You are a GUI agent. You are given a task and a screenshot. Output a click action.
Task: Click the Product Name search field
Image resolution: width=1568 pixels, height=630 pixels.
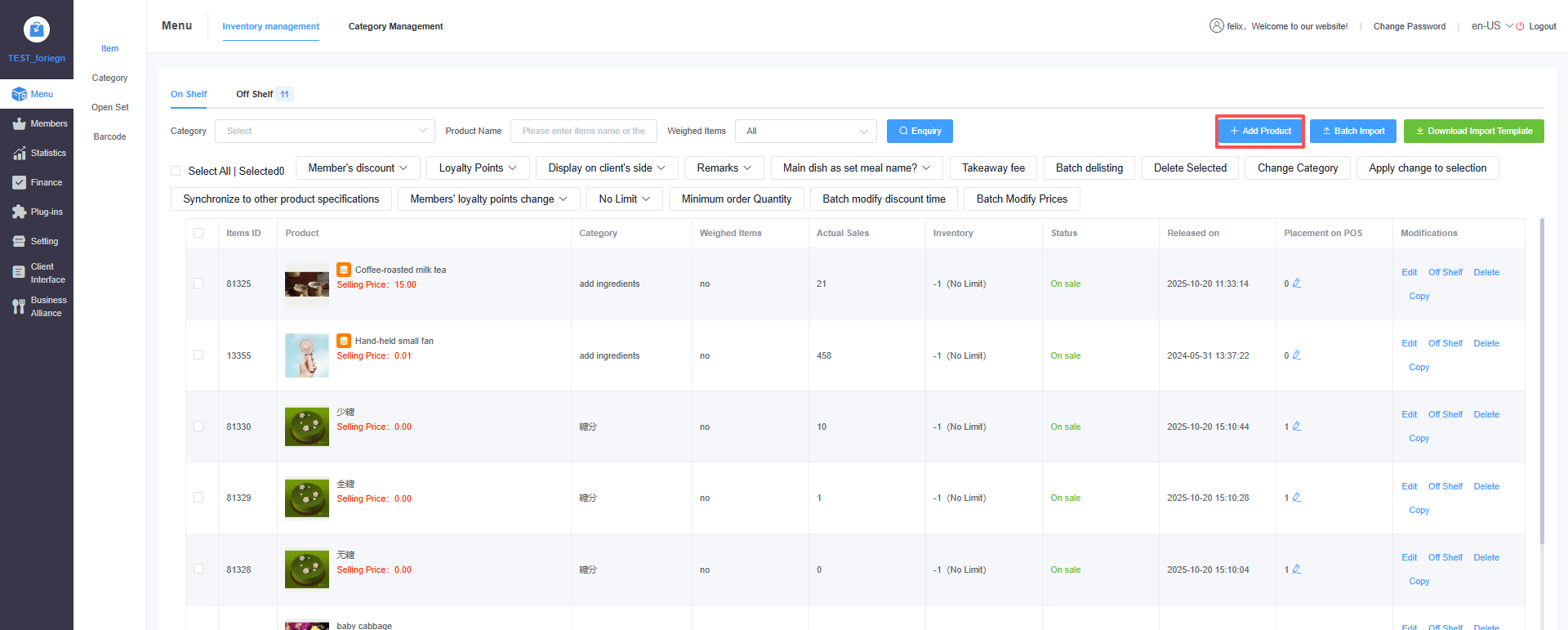click(583, 131)
